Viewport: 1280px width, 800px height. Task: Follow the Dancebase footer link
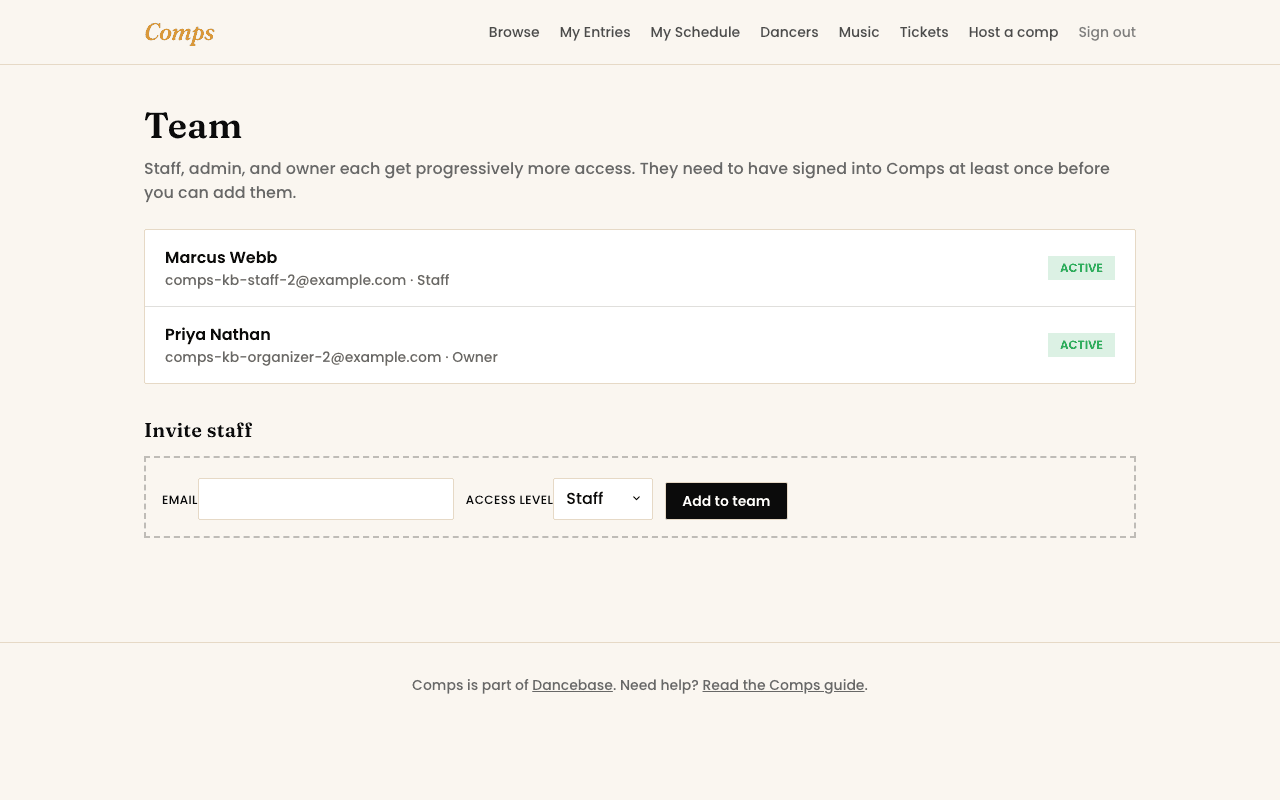[x=572, y=685]
